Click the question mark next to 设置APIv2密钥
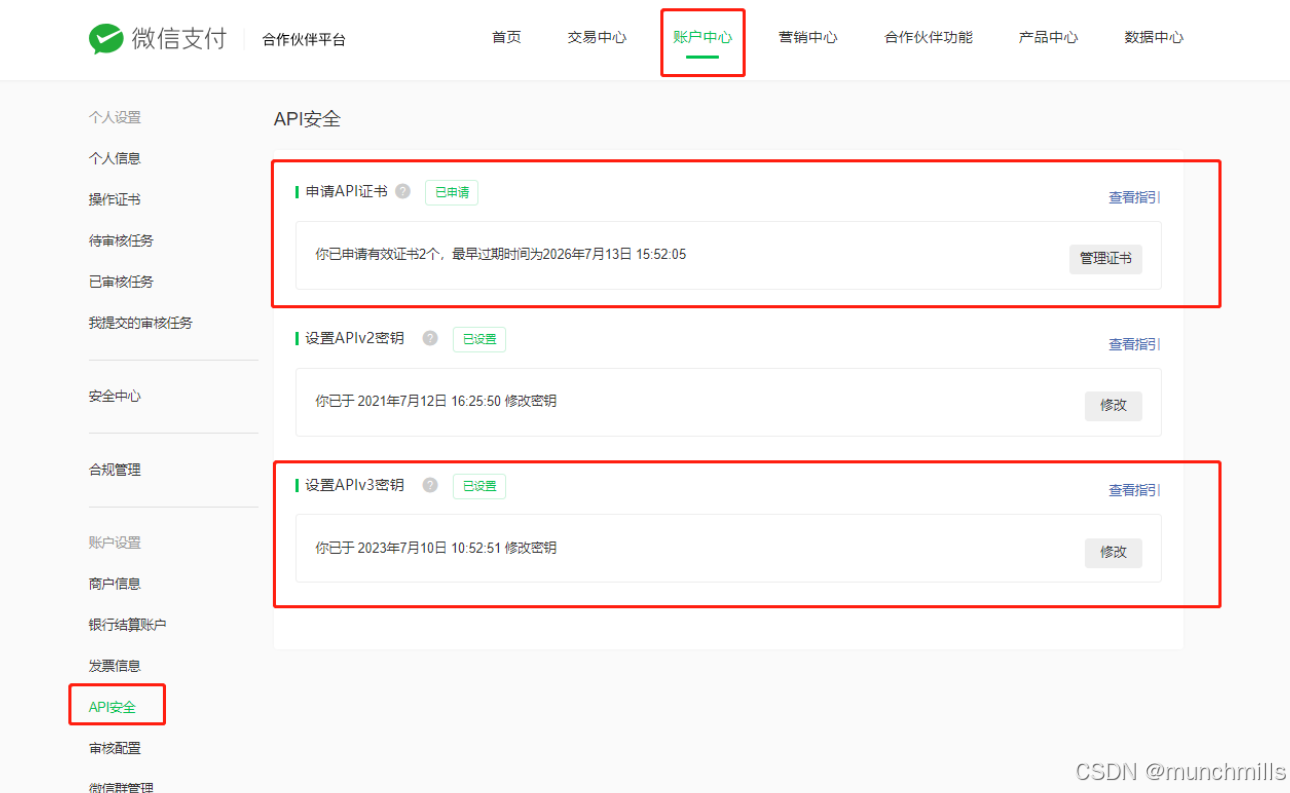Screen dimensions: 1290x793 click(x=430, y=338)
